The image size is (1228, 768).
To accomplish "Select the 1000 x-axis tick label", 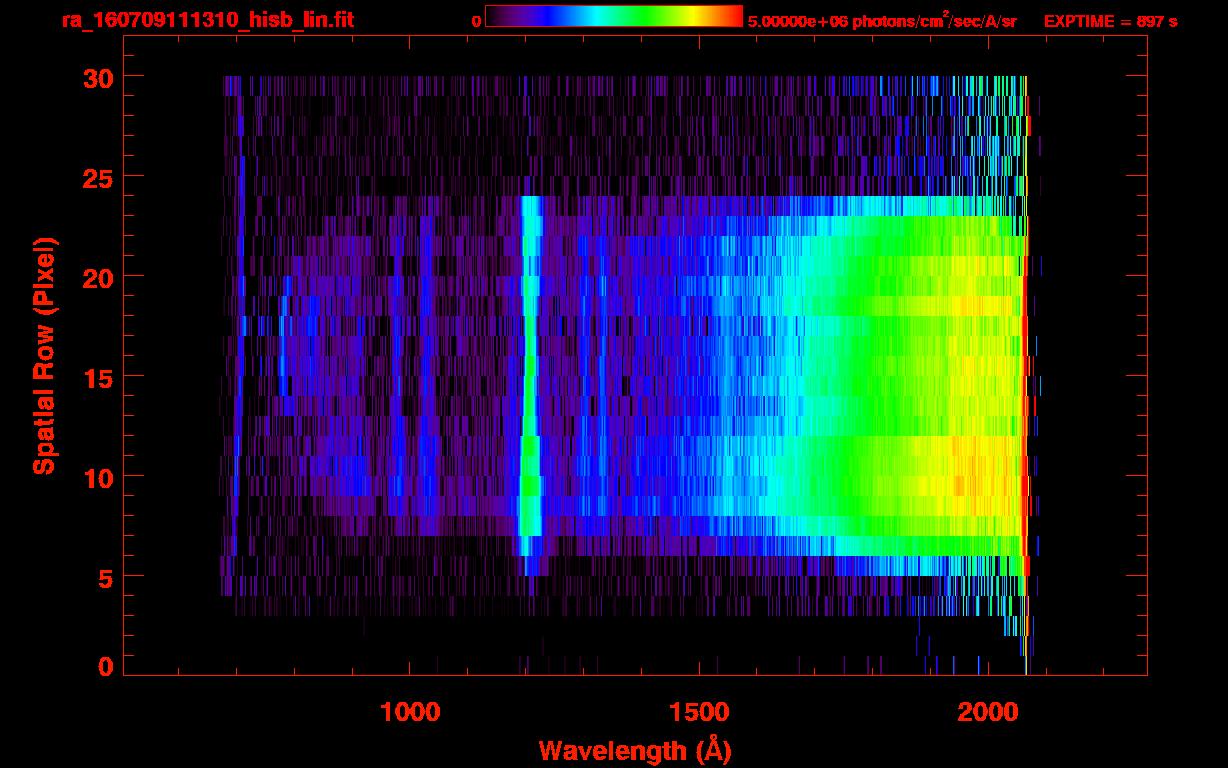I will click(x=409, y=713).
